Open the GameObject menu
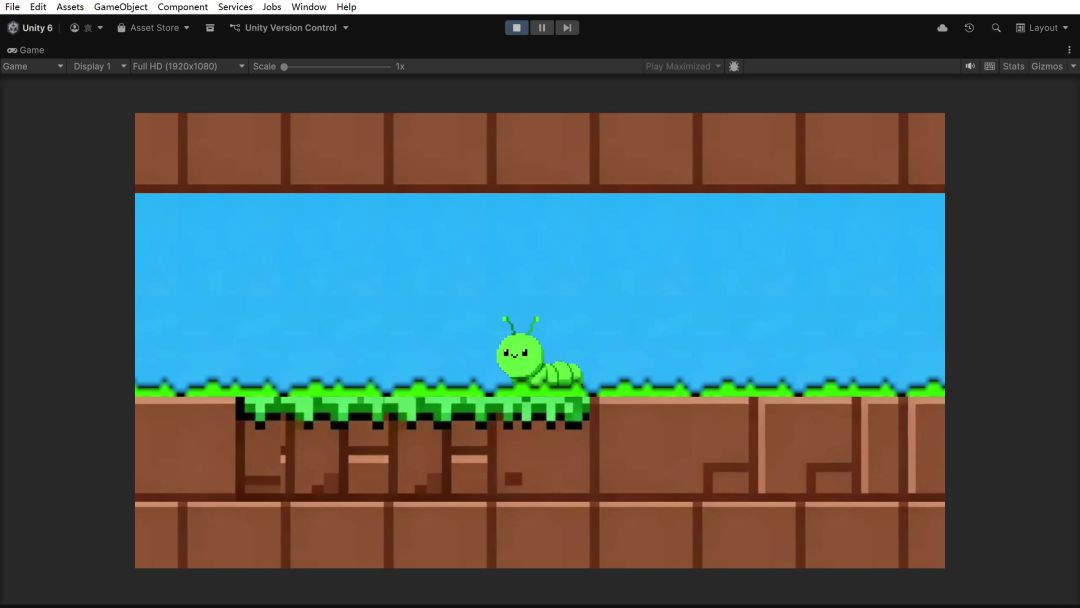1080x608 pixels. coord(121,7)
